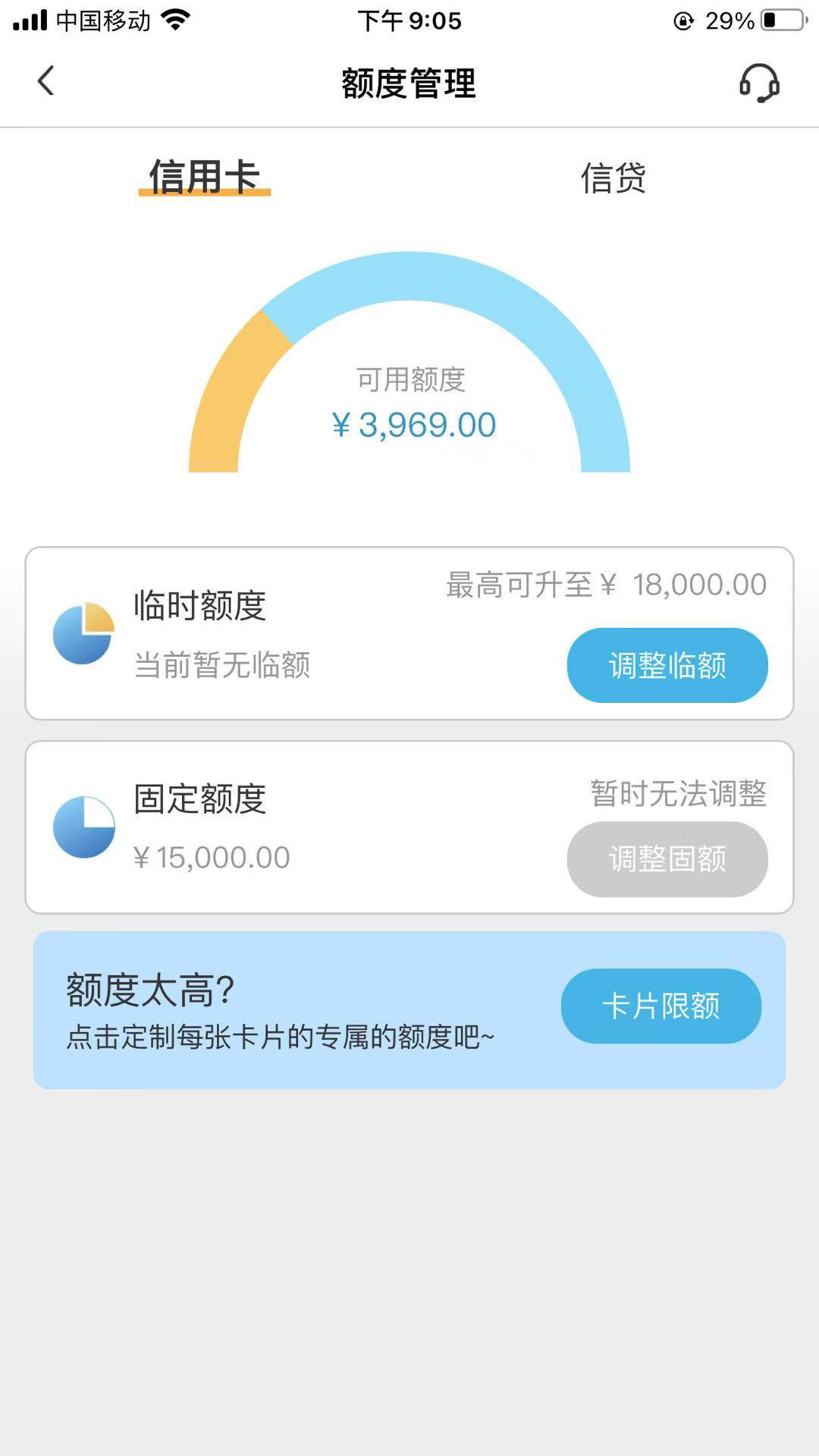Click the 调整临额 button
The height and width of the screenshot is (1456, 819).
pyautogui.click(x=667, y=665)
